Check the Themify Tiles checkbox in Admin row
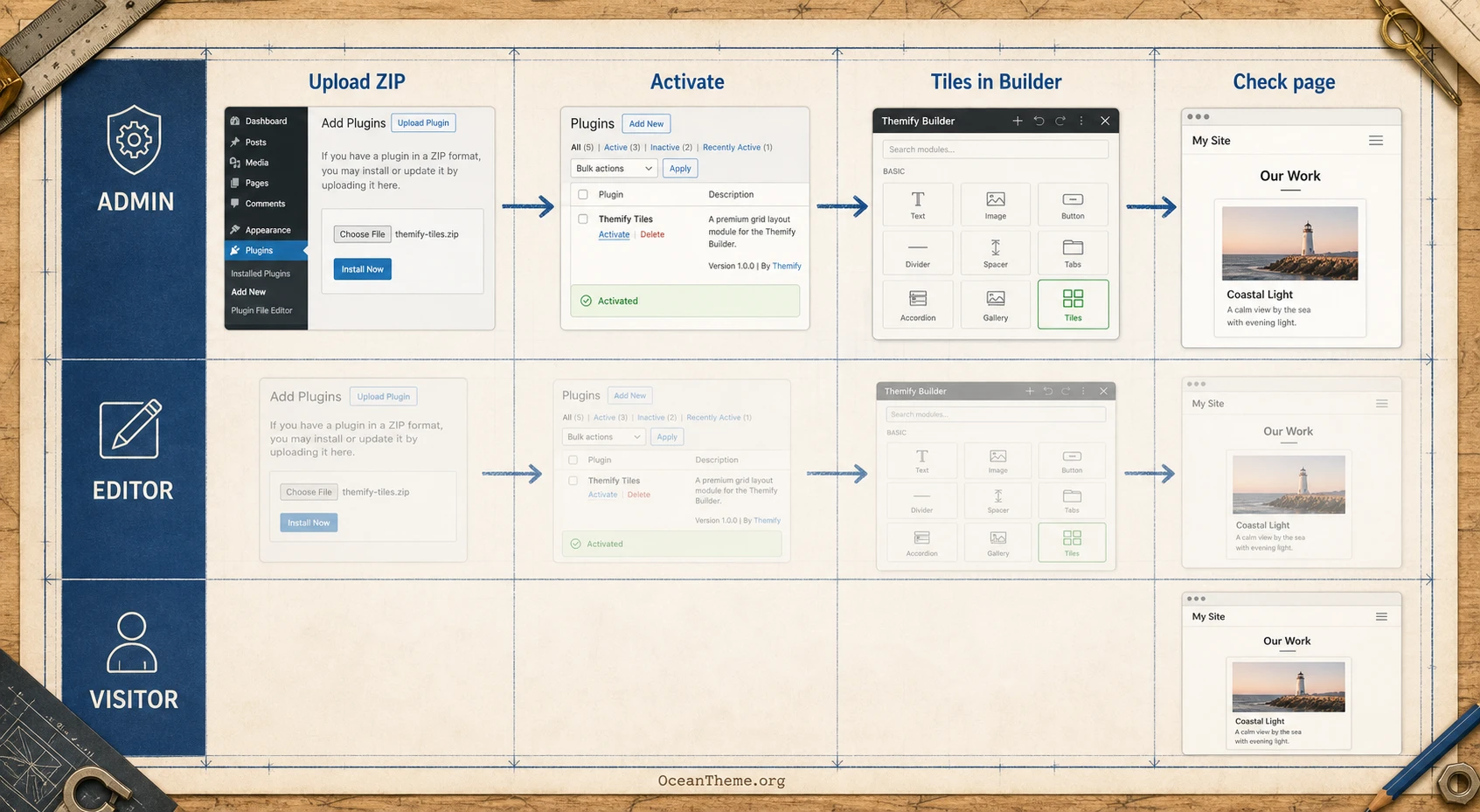The height and width of the screenshot is (812, 1480). (583, 219)
